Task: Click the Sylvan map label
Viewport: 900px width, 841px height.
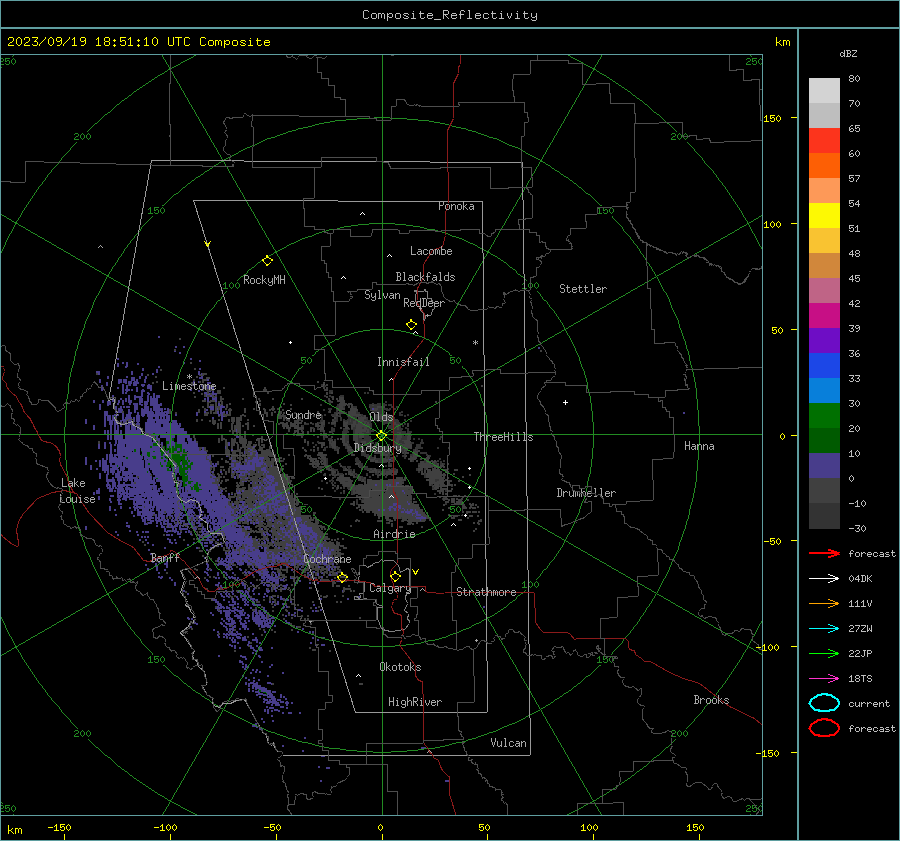Action: [x=382, y=295]
